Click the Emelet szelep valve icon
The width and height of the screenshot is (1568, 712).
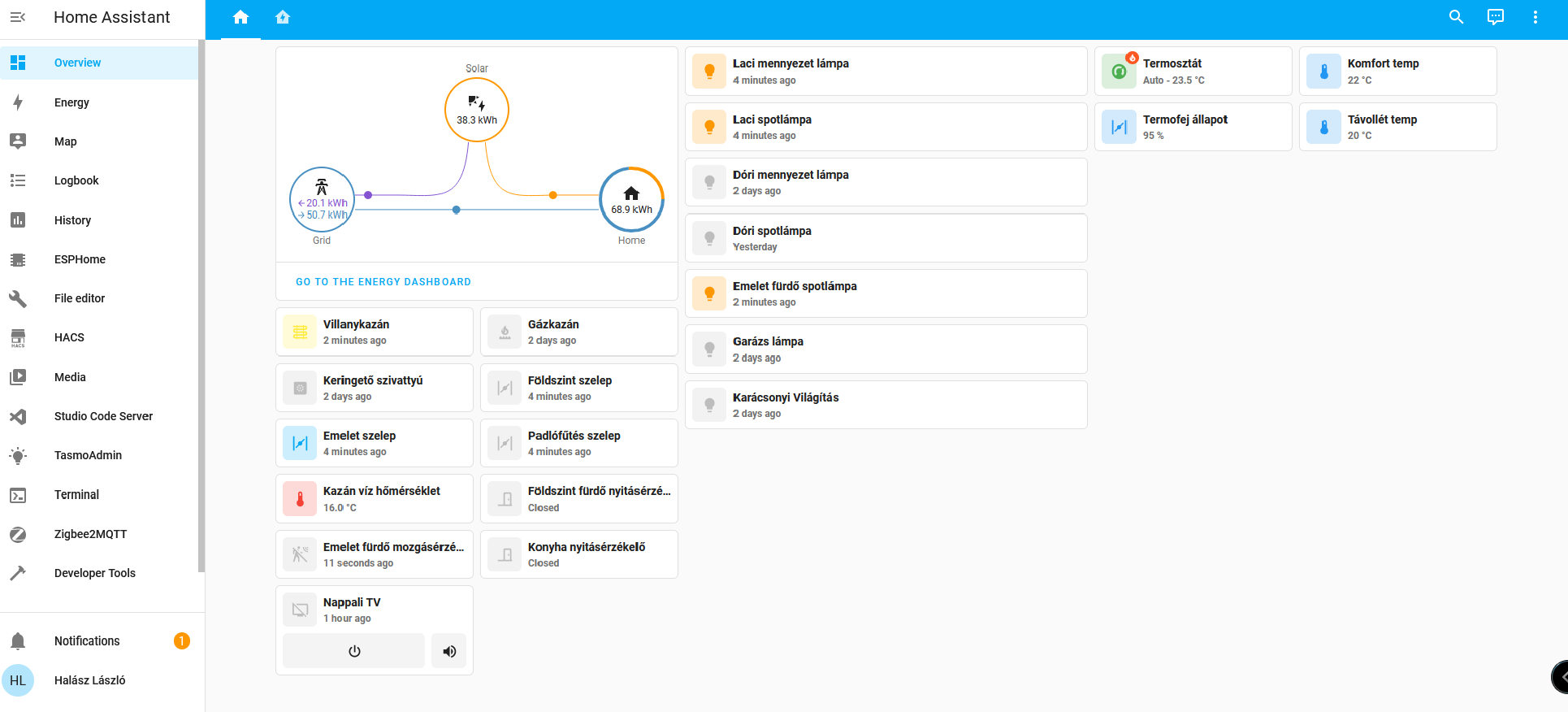coord(300,444)
